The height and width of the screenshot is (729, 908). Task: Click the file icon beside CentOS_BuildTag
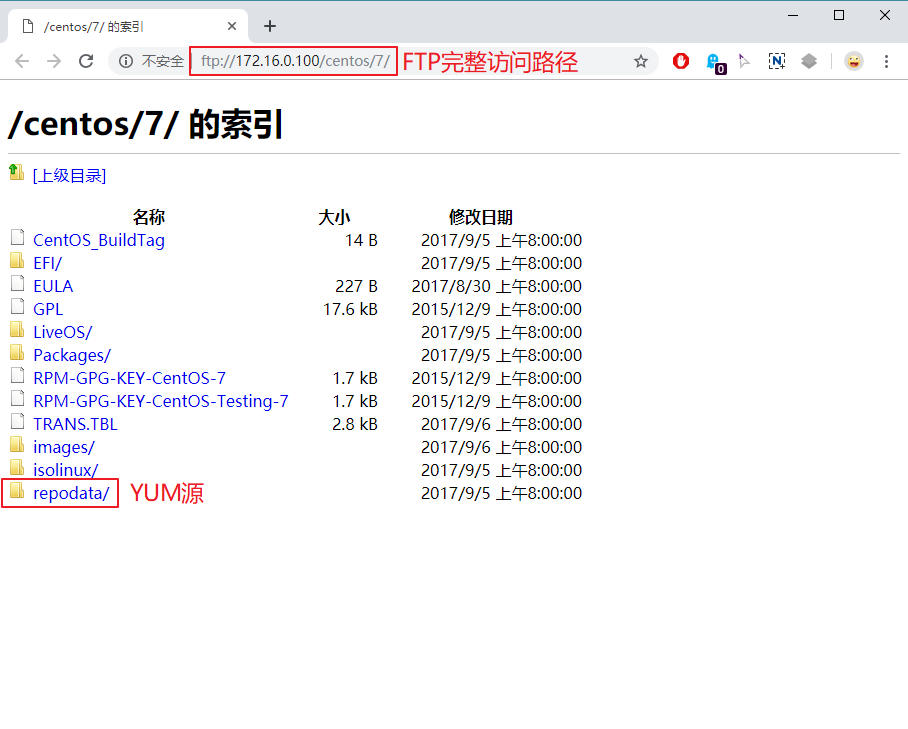17,237
